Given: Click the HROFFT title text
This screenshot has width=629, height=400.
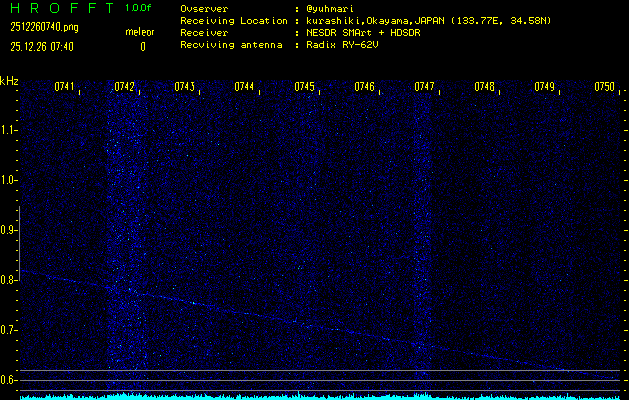Looking at the screenshot, I should pyautogui.click(x=62, y=9).
